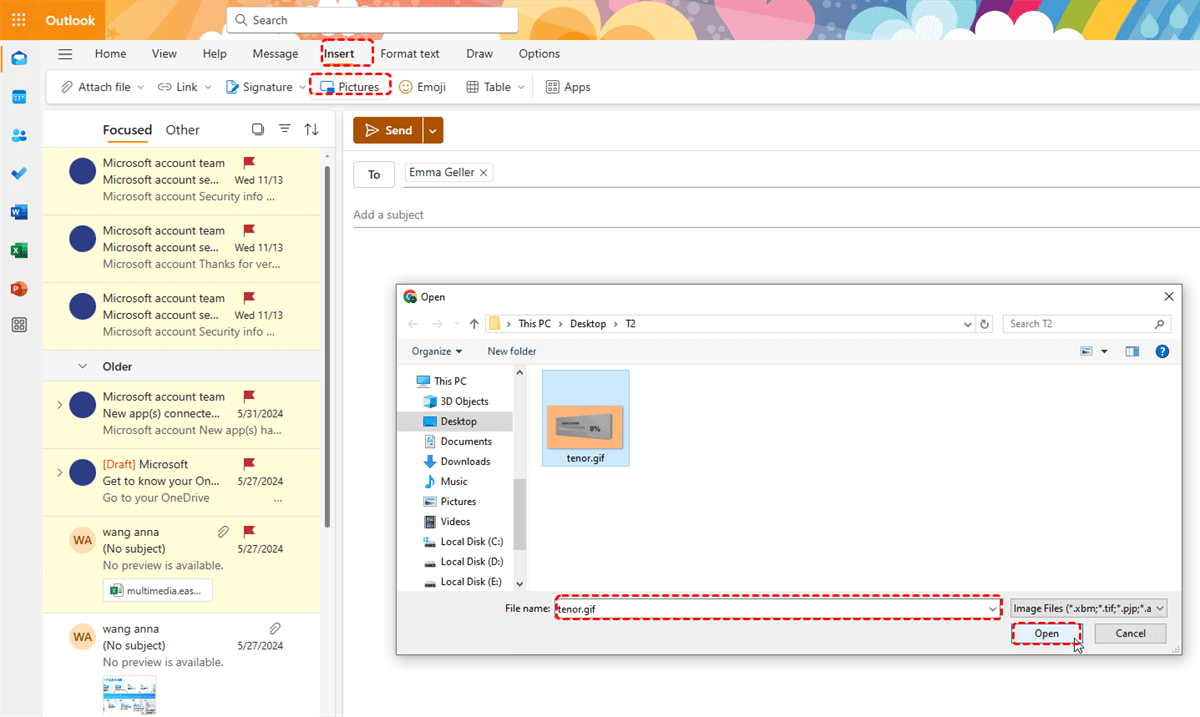Image resolution: width=1200 pixels, height=717 pixels.
Task: Launch Word from the sidebar
Action: point(19,212)
